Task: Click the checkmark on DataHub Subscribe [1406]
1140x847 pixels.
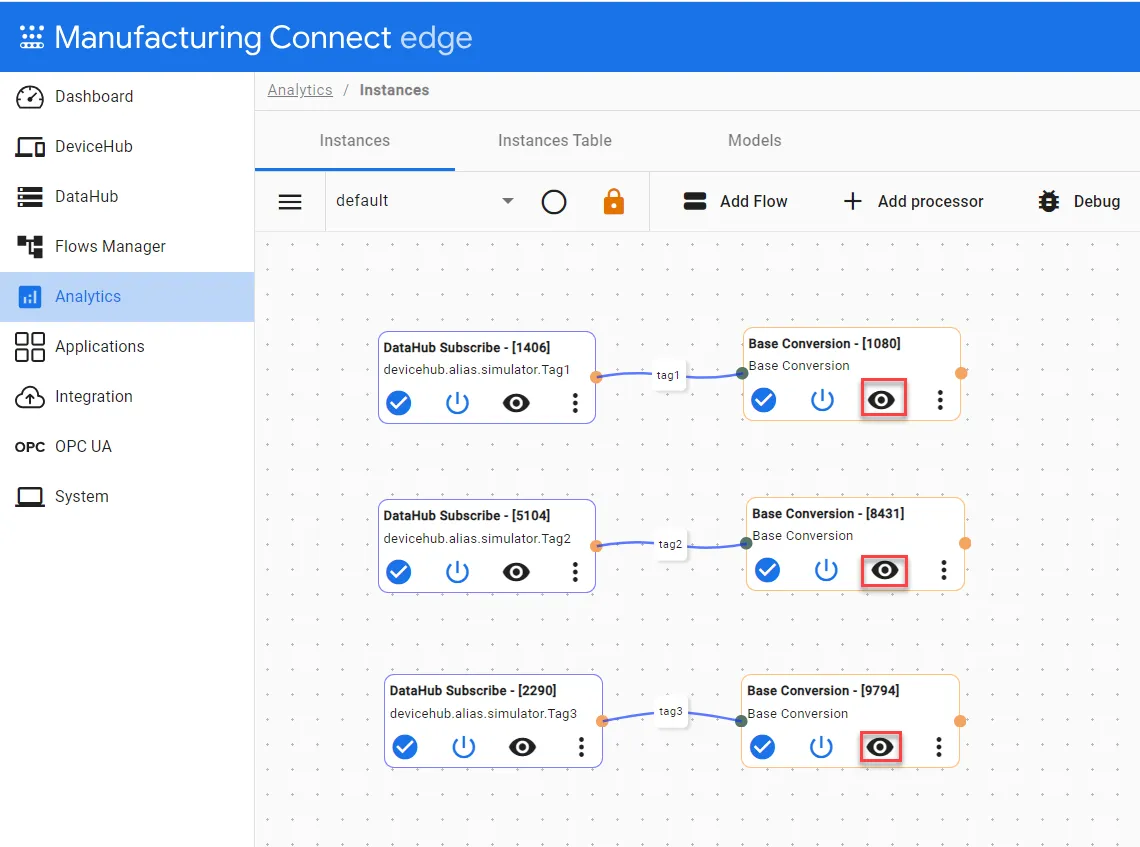Action: [398, 403]
